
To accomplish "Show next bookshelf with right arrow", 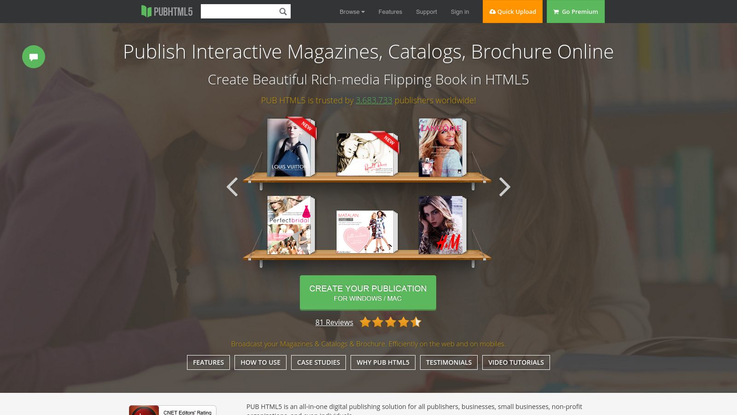I will [x=504, y=187].
